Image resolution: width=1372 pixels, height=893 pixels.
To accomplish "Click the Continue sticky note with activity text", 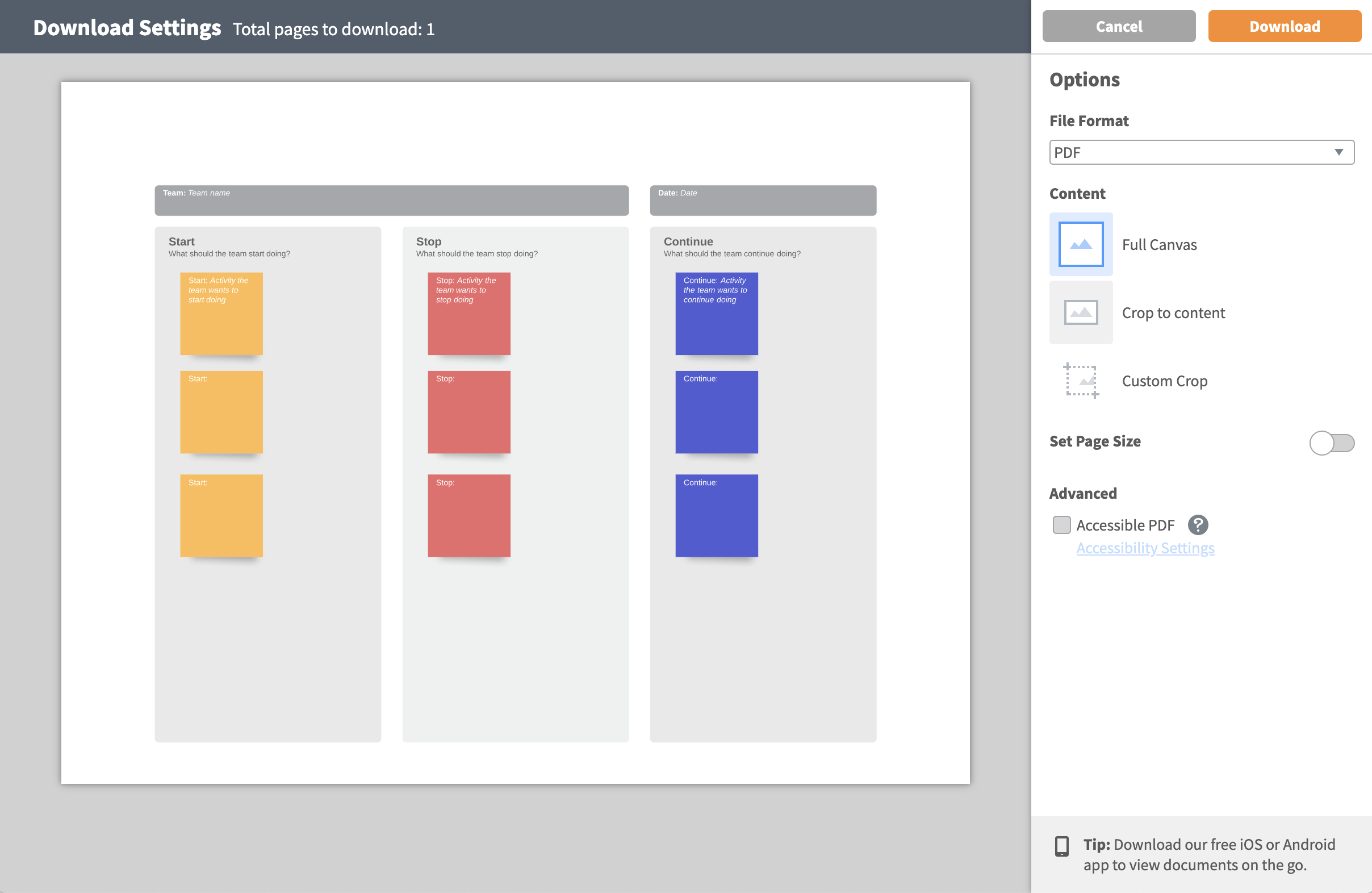I will point(717,314).
